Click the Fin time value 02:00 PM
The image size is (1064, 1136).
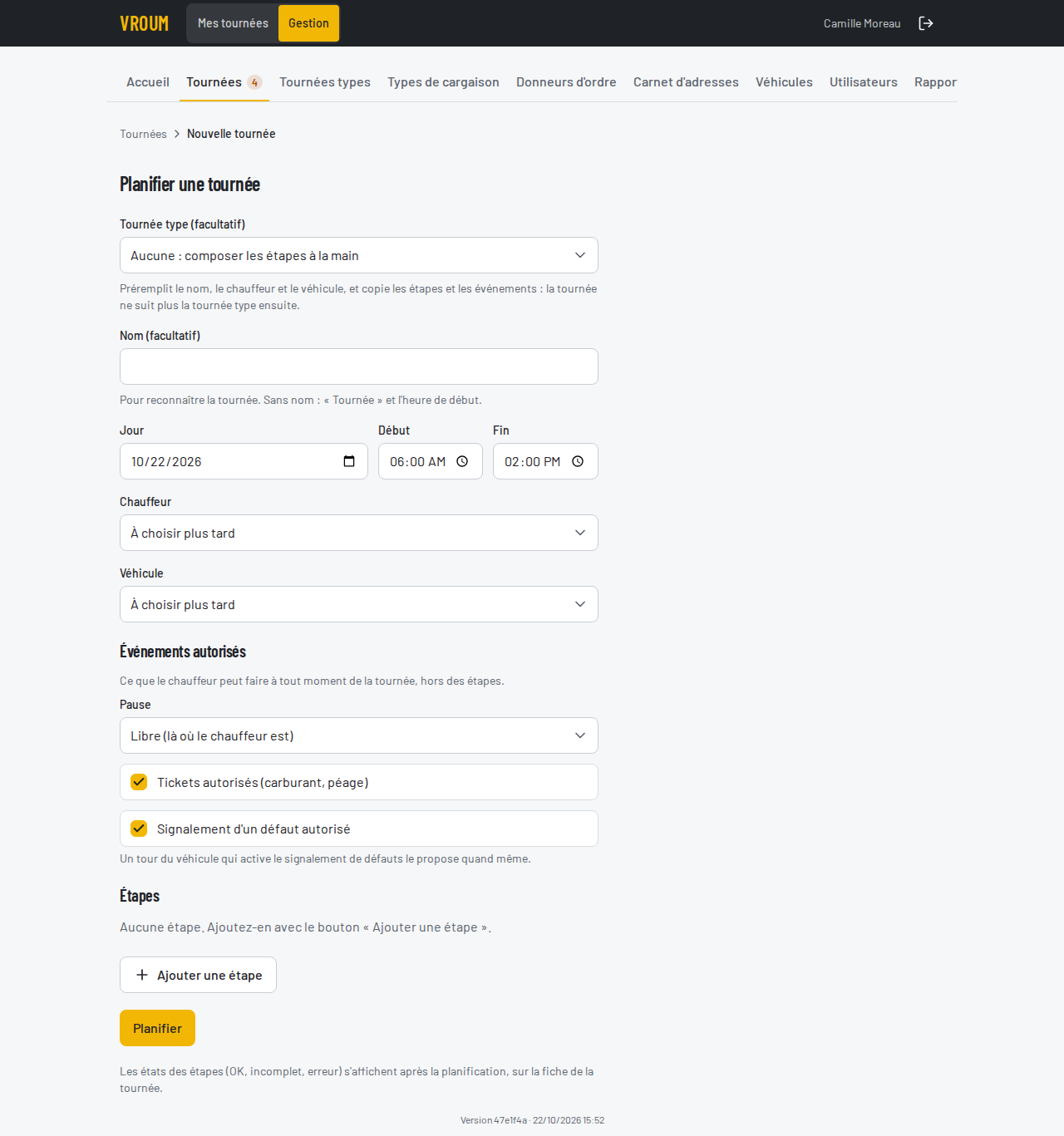(x=532, y=462)
